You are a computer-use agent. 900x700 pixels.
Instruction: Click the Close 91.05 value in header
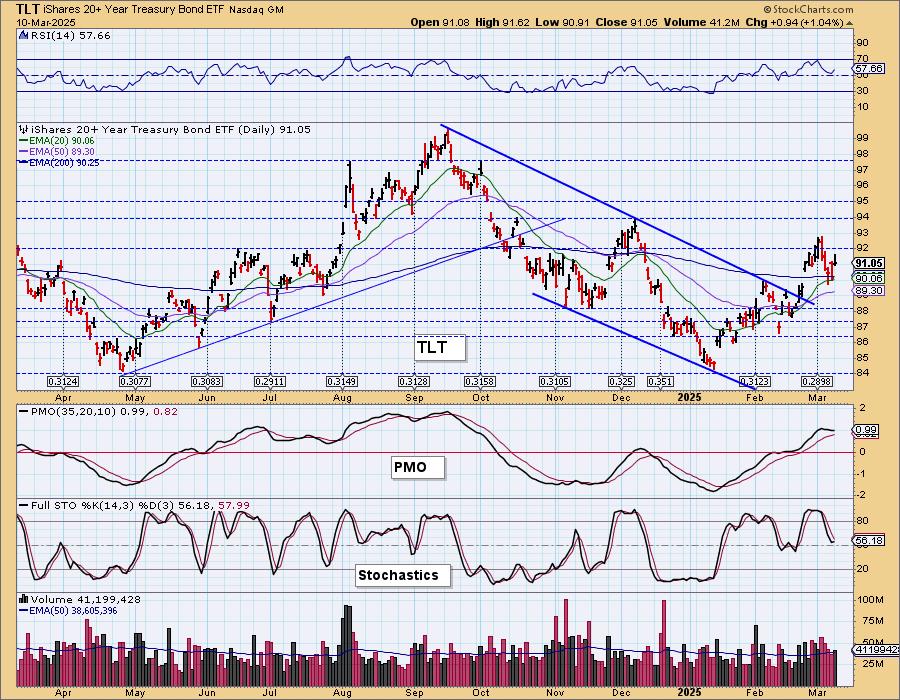626,22
